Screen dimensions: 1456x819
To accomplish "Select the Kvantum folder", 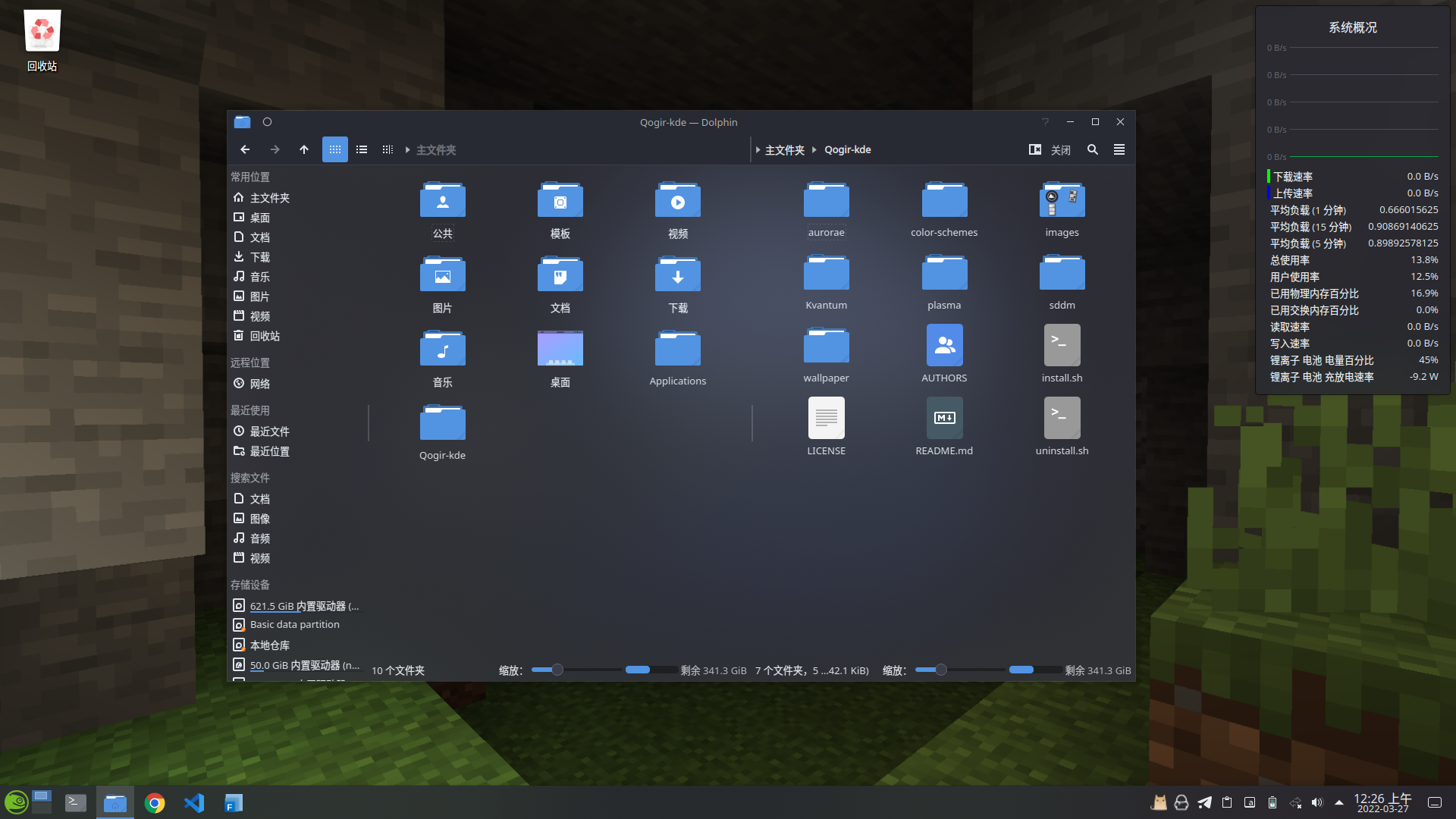I will coord(827,274).
